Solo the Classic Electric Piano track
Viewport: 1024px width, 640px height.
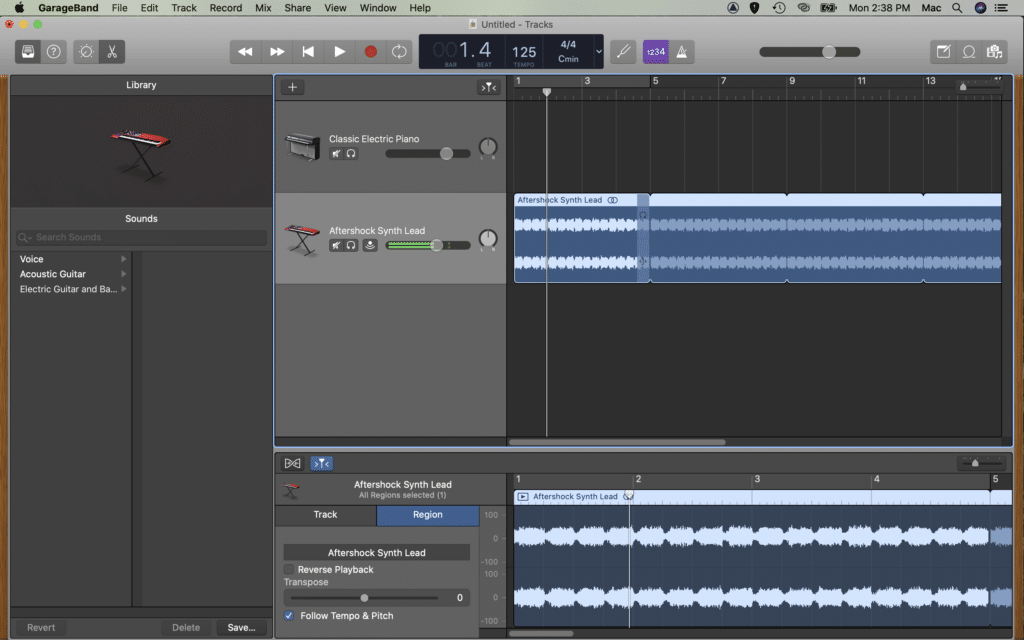[x=351, y=153]
